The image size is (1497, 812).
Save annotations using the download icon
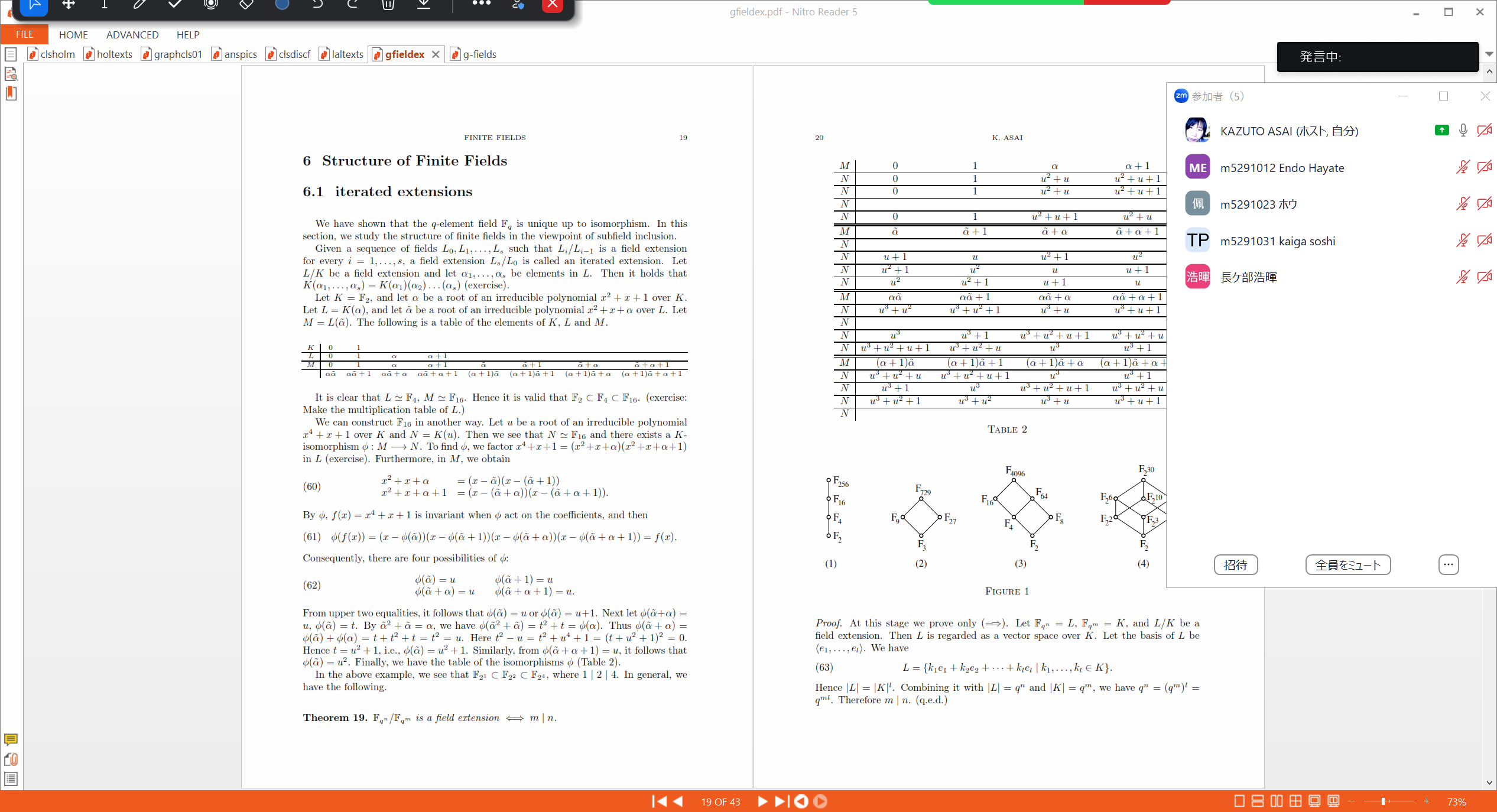click(x=424, y=5)
